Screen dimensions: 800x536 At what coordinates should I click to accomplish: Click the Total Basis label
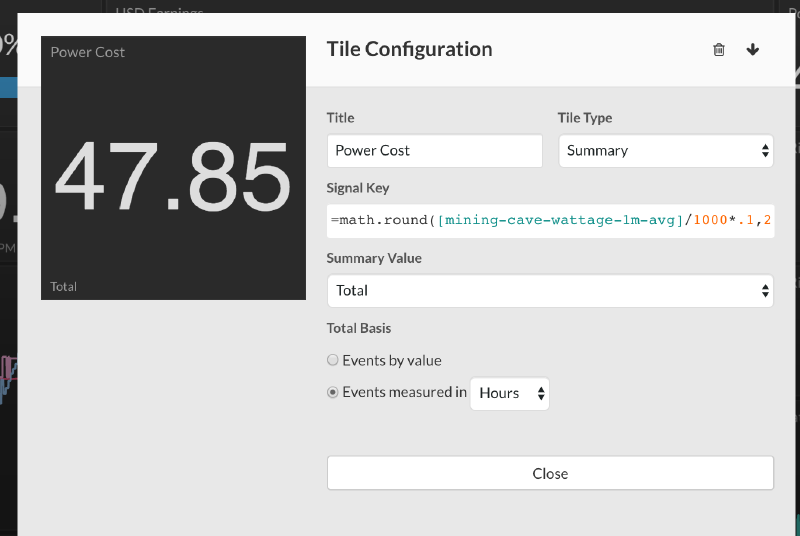[359, 328]
